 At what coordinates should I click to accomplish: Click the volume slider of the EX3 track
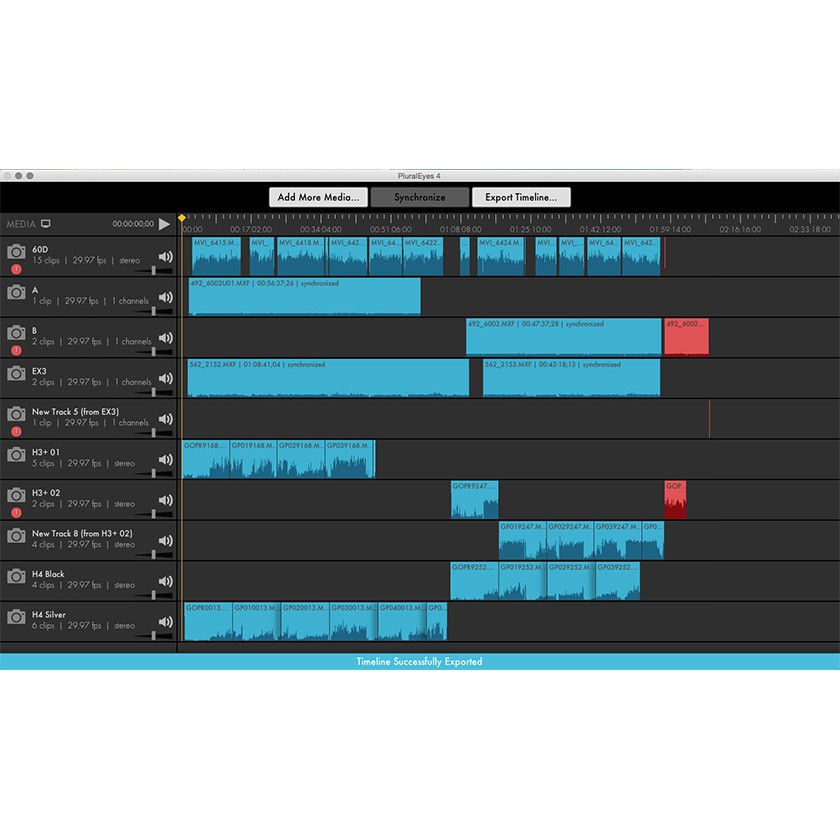click(154, 393)
